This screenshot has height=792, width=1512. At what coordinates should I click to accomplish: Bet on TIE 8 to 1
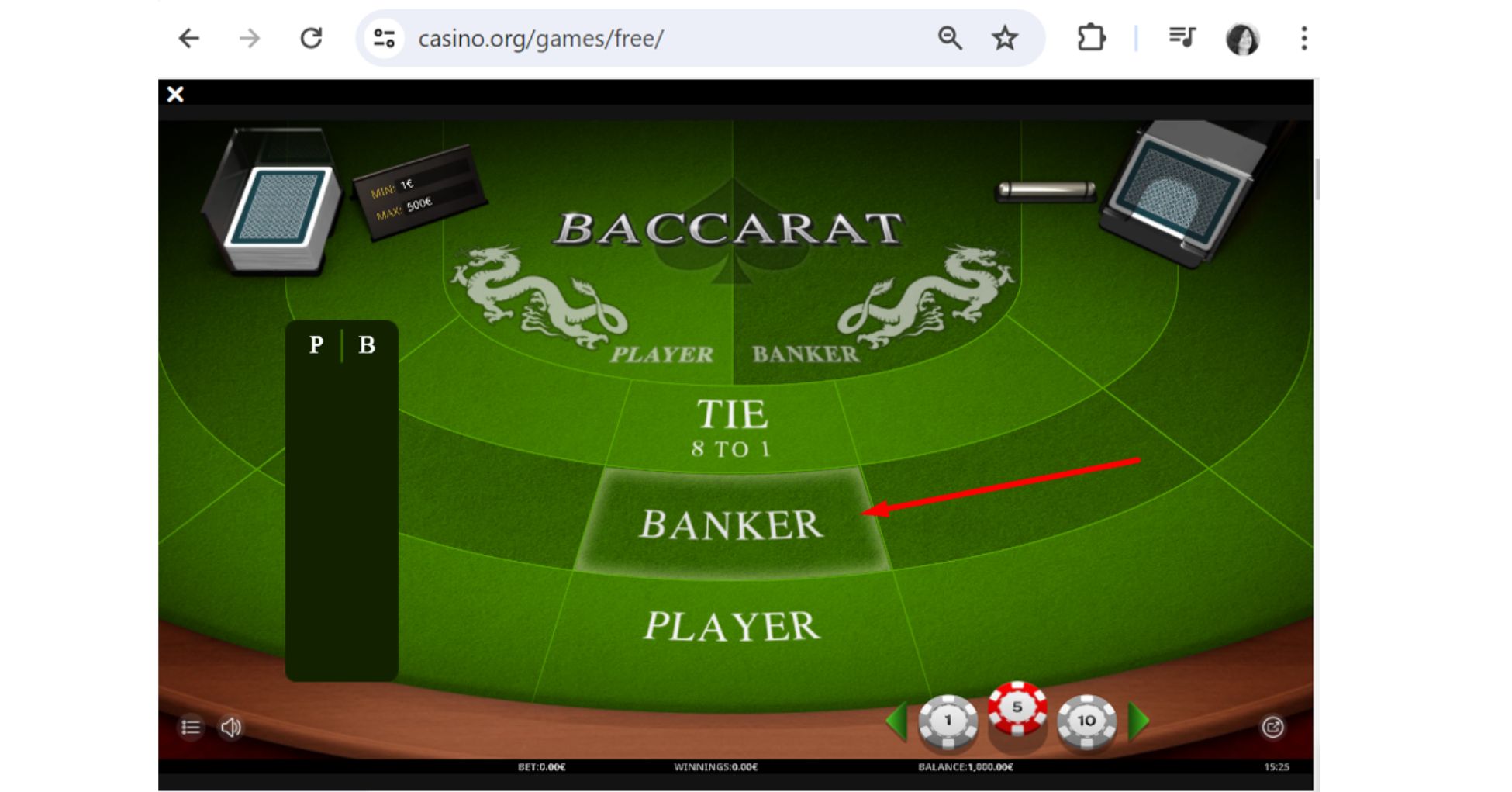tap(732, 427)
